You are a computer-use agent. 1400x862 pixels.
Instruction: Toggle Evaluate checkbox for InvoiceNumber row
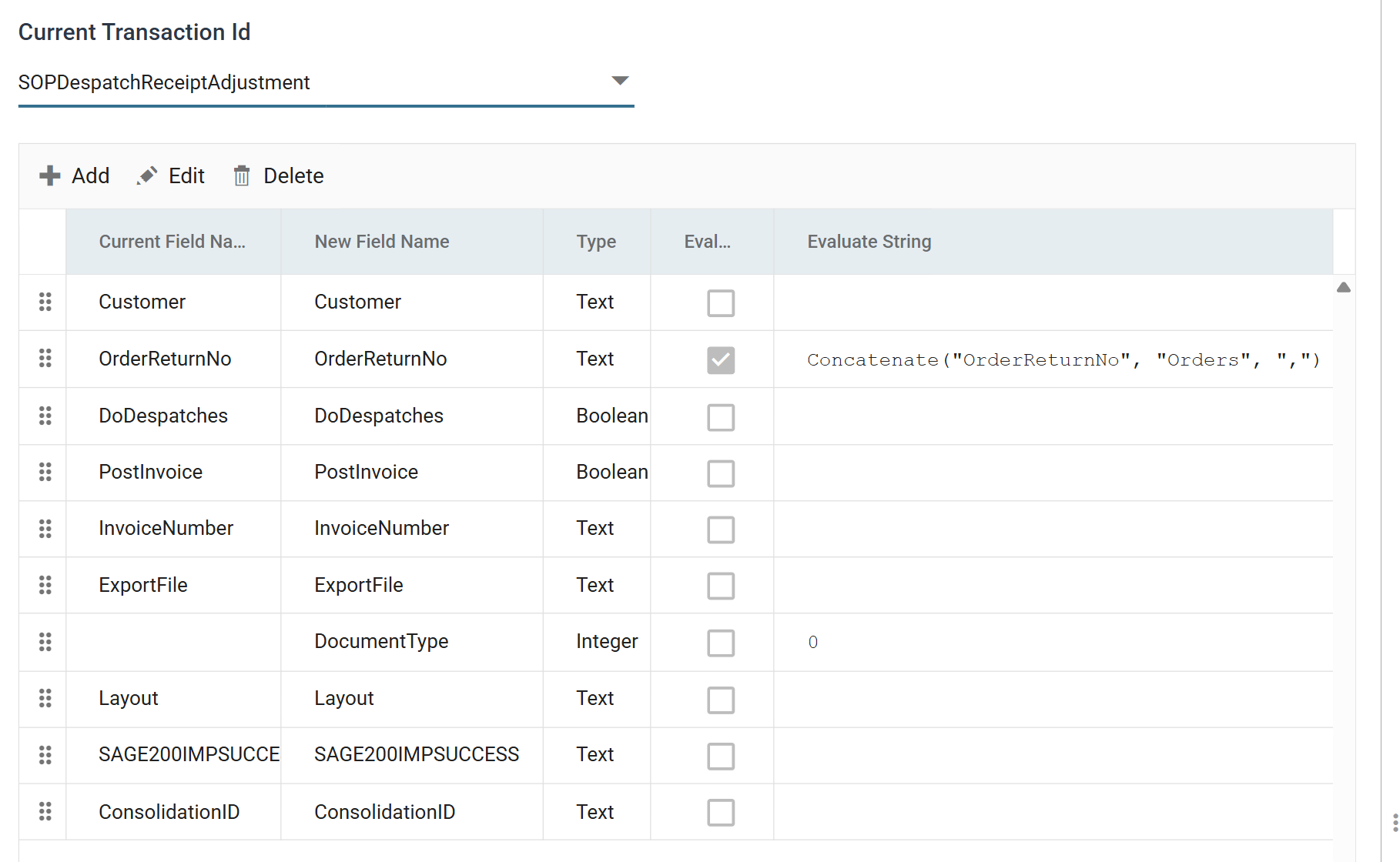721,530
